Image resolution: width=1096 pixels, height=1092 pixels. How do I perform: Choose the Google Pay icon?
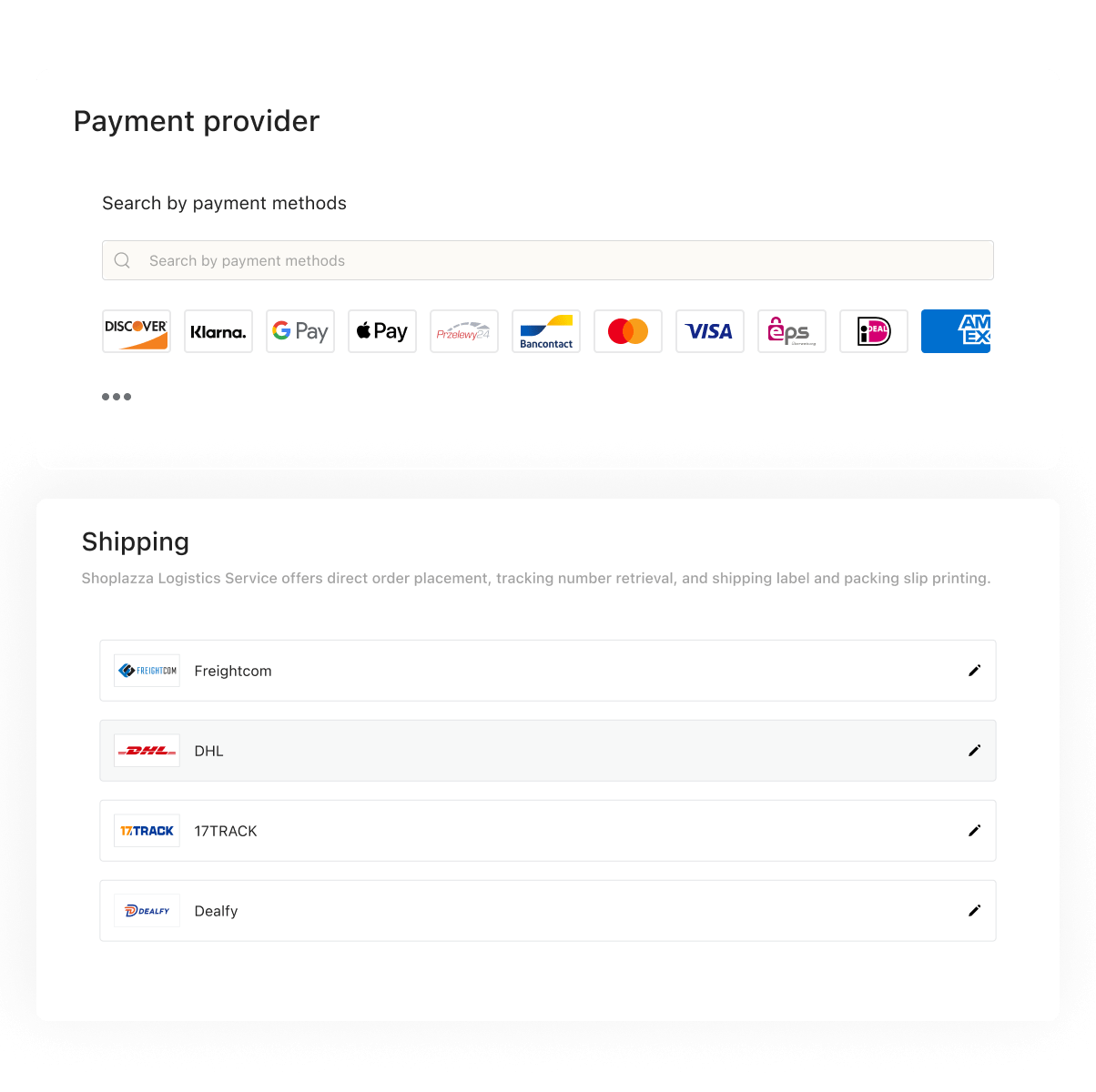300,331
